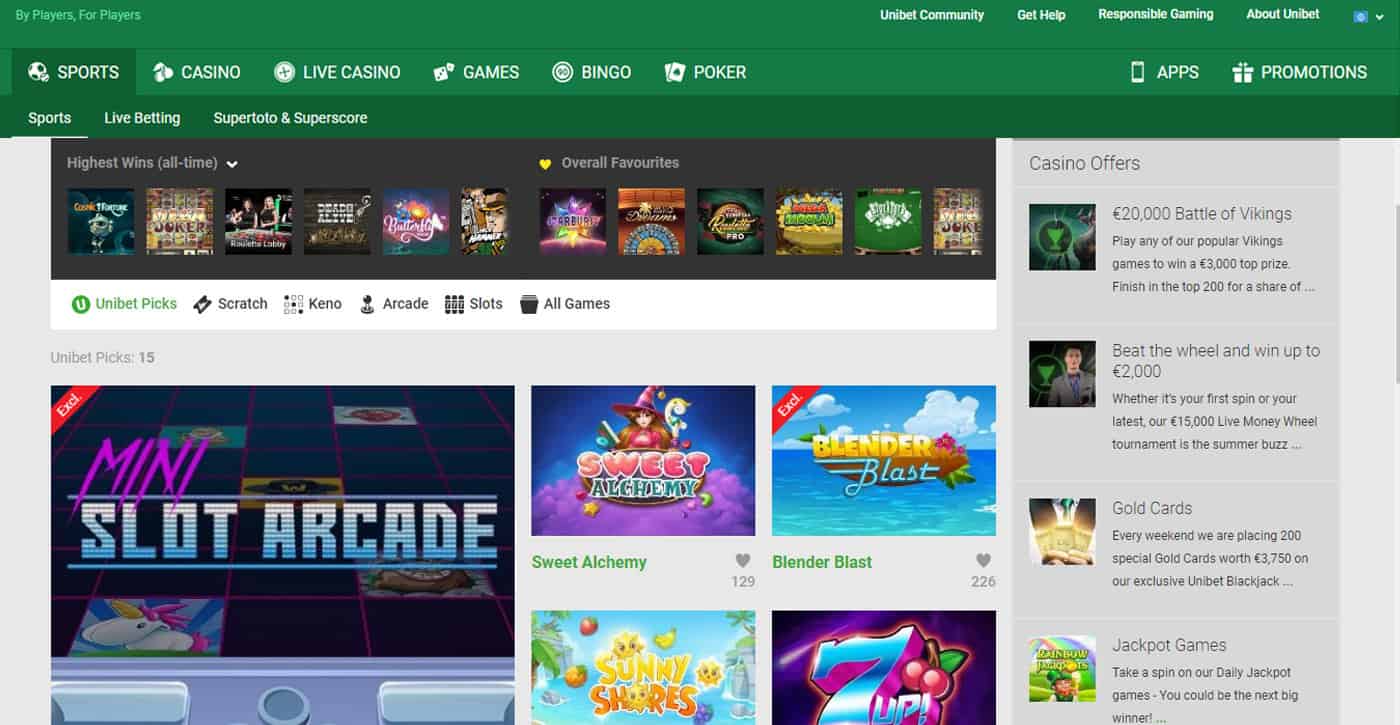Open the Games section in navigation bar
Screen dimensions: 1400x725
click(x=476, y=72)
